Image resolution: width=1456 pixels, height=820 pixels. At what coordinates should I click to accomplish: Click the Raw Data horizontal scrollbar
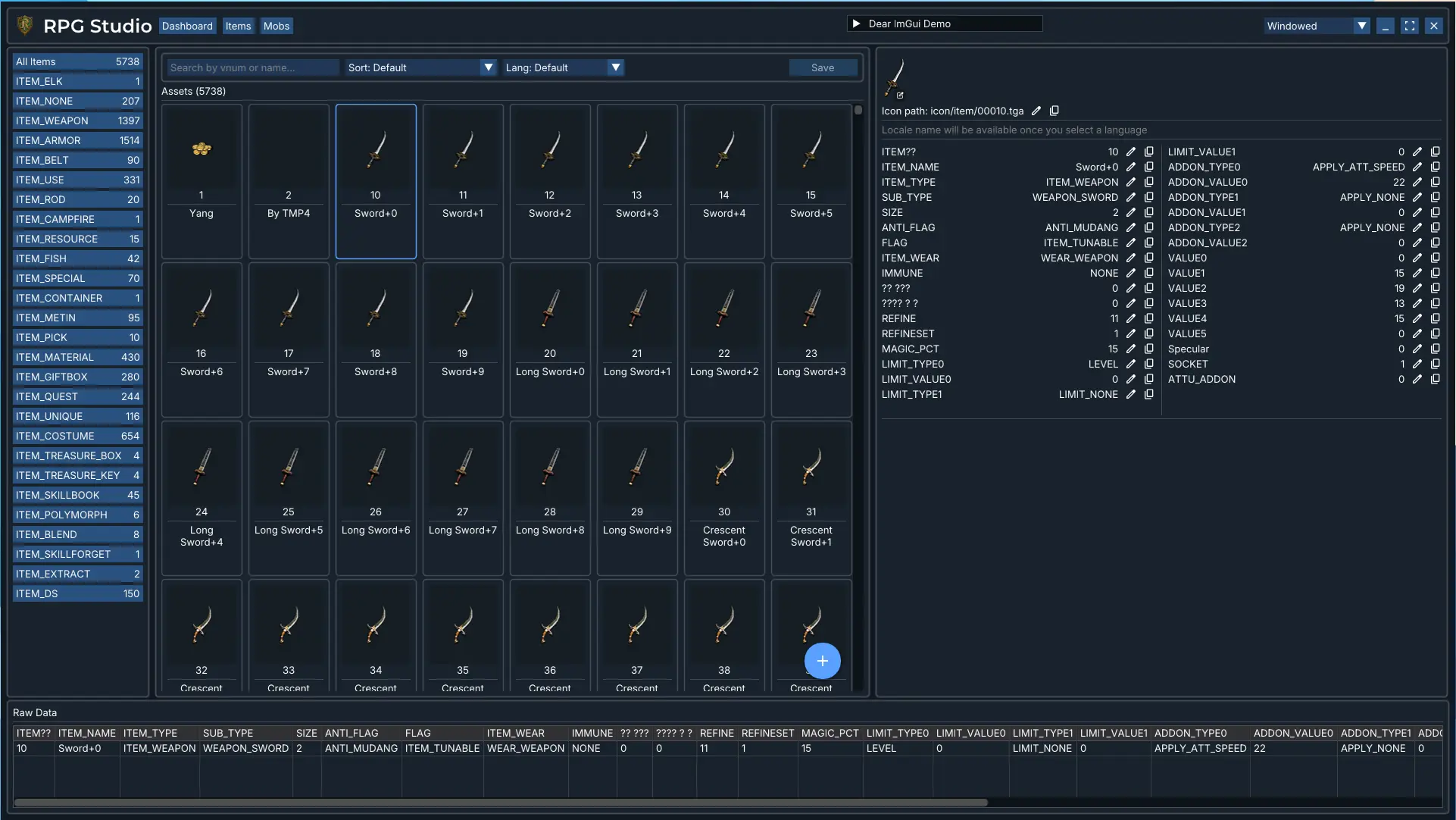501,802
